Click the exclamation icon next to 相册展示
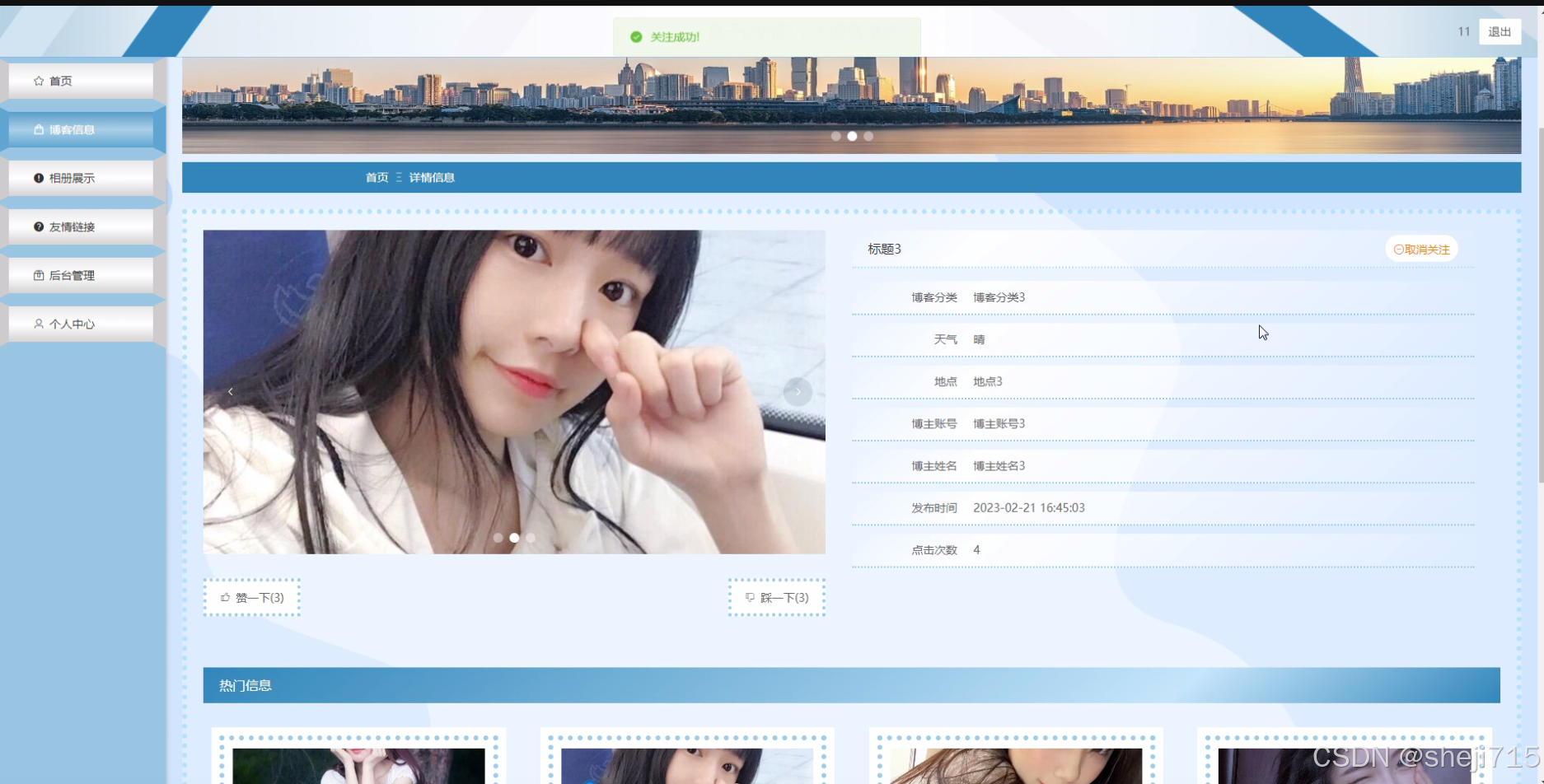The height and width of the screenshot is (784, 1544). tap(38, 178)
